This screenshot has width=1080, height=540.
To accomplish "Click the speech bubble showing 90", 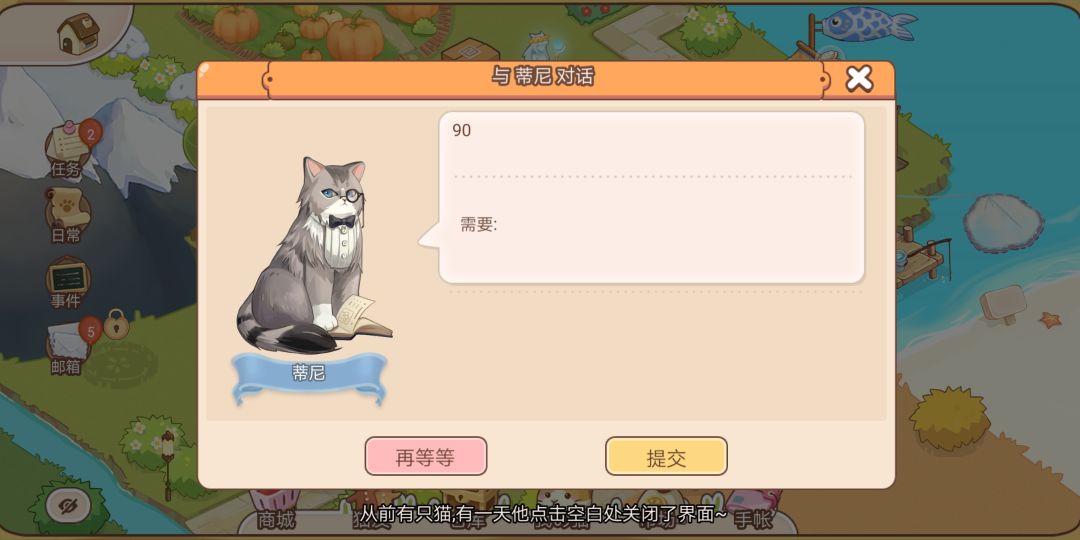I will 652,198.
